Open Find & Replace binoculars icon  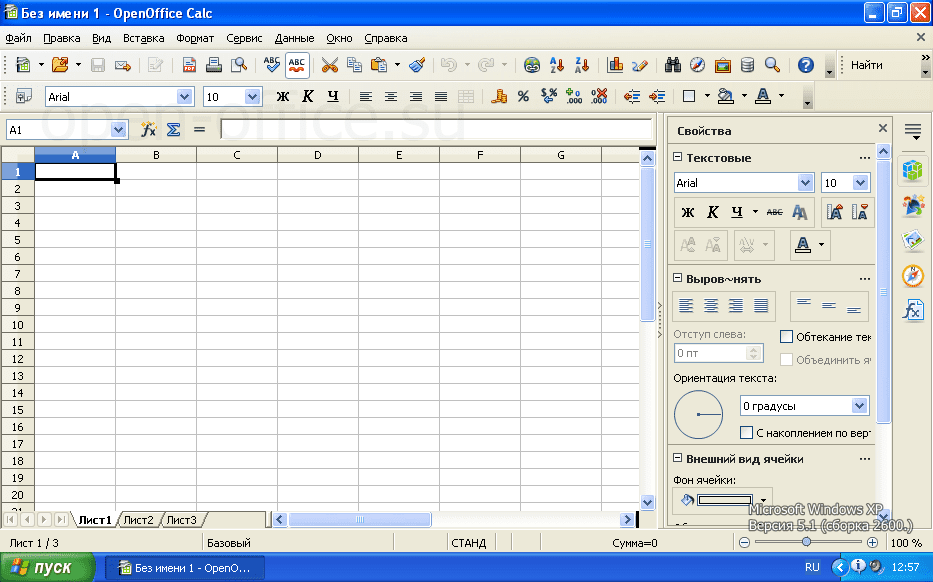coord(672,65)
